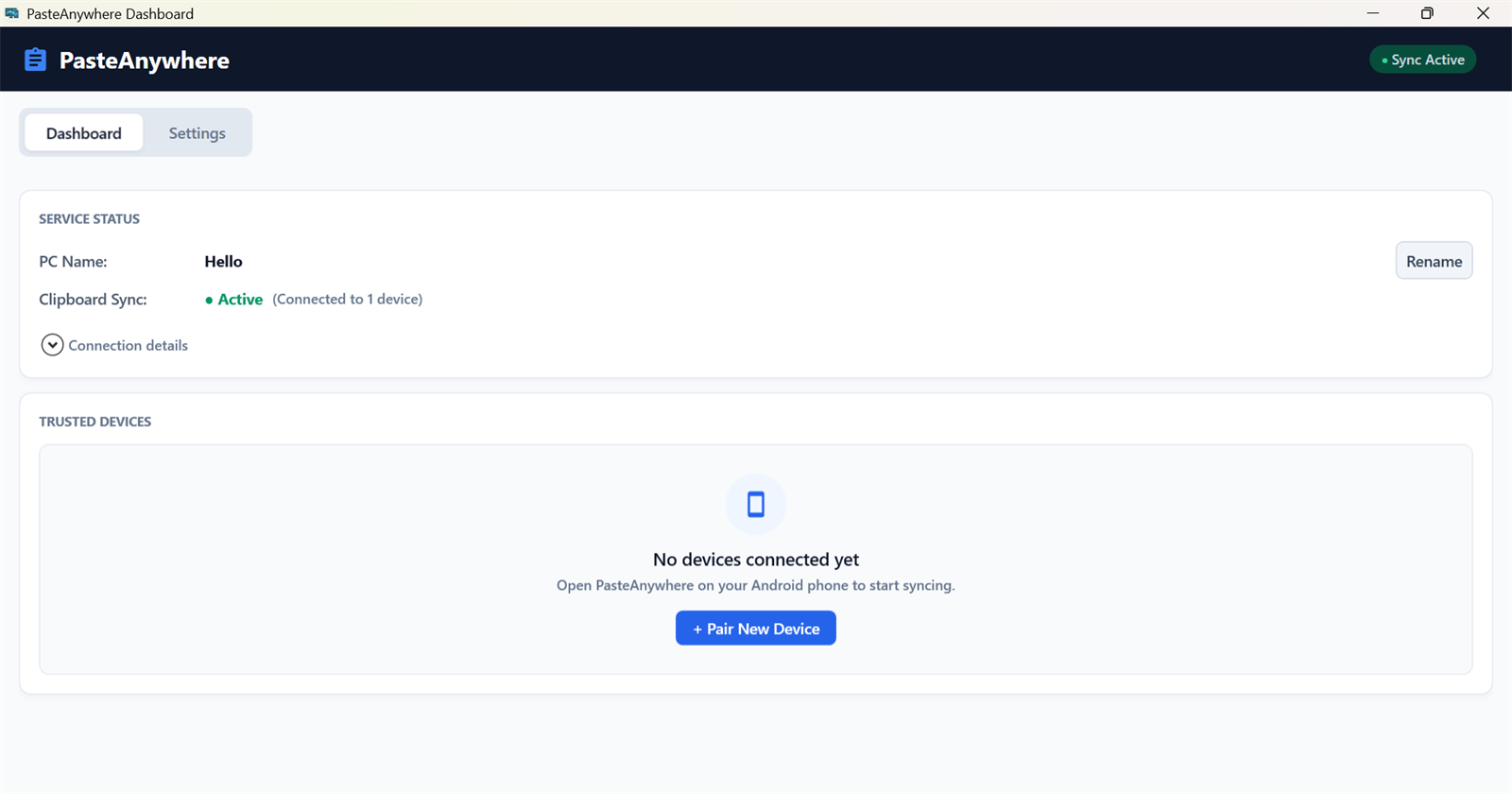The image size is (1512, 794).
Task: Restore down the PasteAnywhere window
Action: [1427, 13]
